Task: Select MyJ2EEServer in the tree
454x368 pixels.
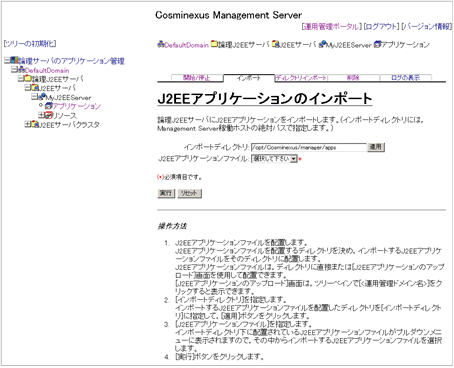Action: [68, 98]
